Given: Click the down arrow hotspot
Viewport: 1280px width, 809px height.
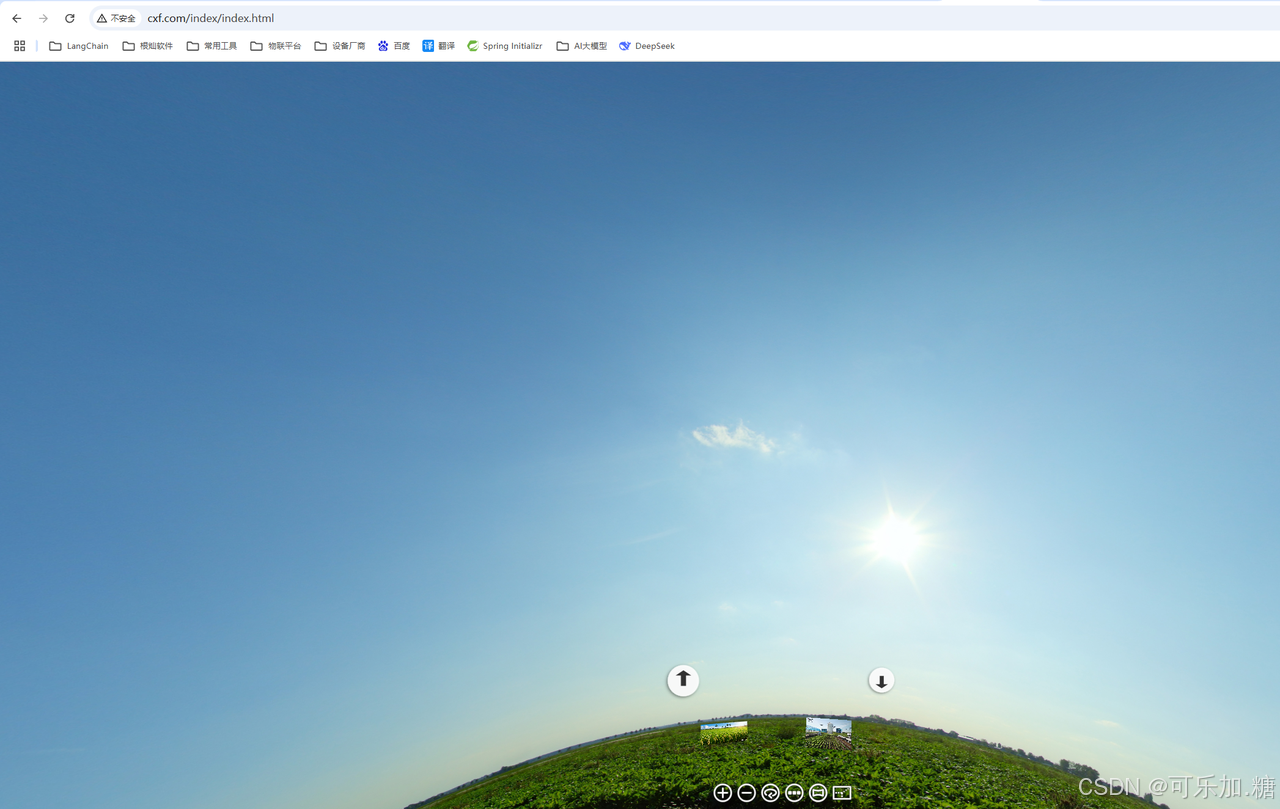Looking at the screenshot, I should pos(881,681).
